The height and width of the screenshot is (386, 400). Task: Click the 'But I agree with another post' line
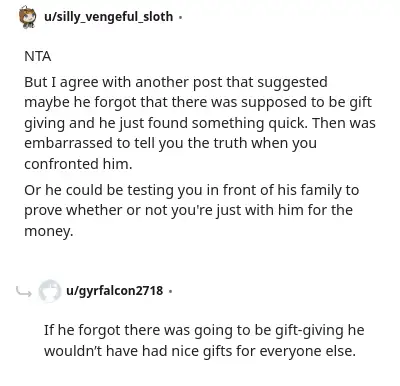pyautogui.click(x=176, y=82)
